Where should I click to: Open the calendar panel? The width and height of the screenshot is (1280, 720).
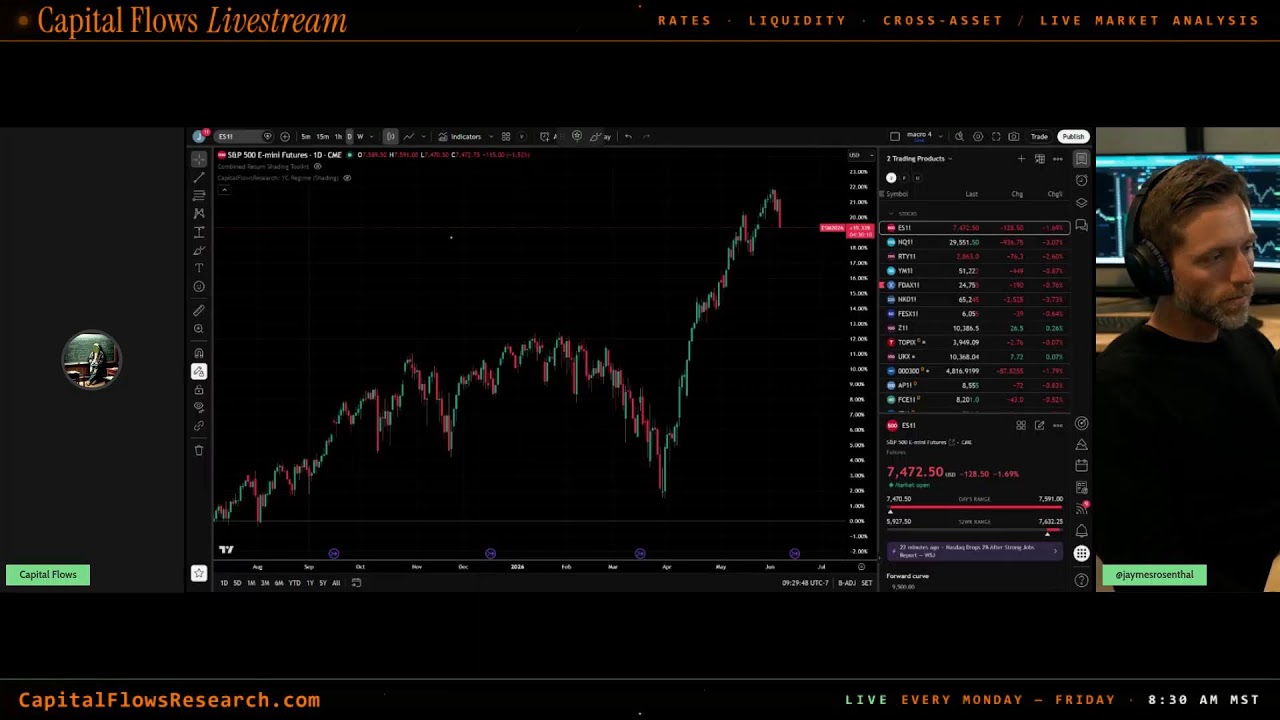[1081, 465]
